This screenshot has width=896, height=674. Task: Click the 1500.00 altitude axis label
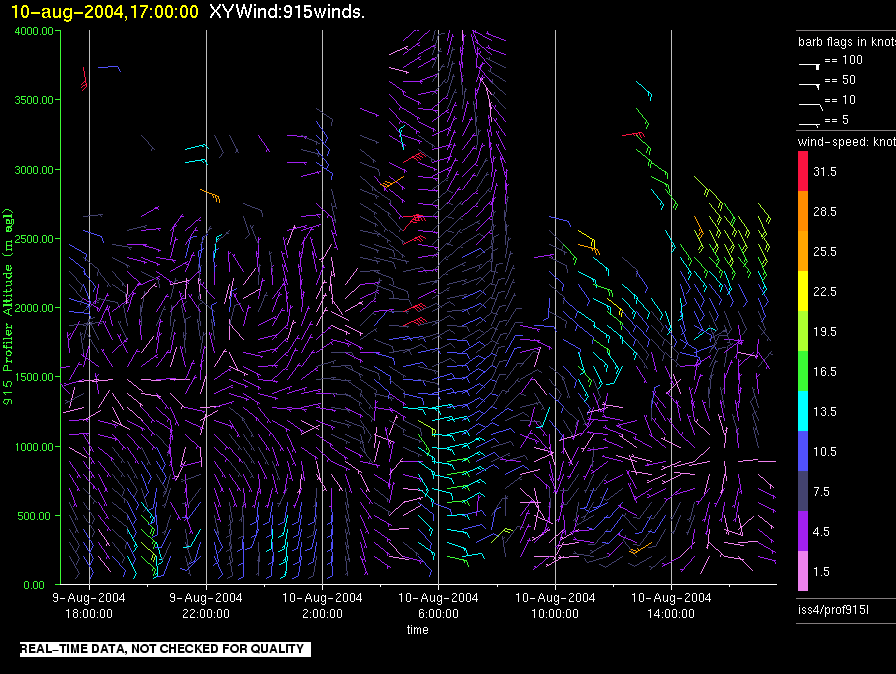pyautogui.click(x=34, y=377)
